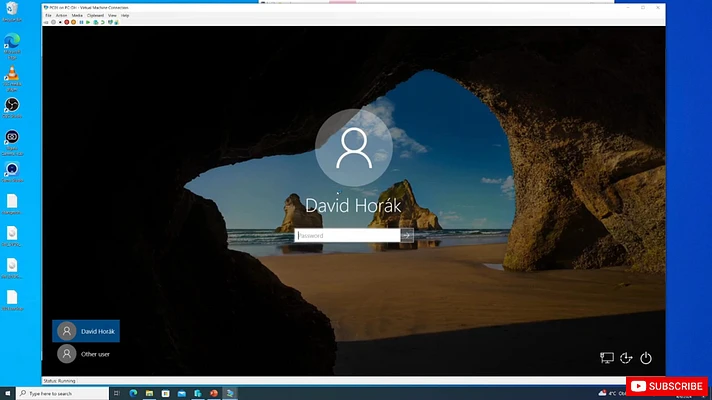
Task: Open the Media menu
Action: tap(77, 16)
